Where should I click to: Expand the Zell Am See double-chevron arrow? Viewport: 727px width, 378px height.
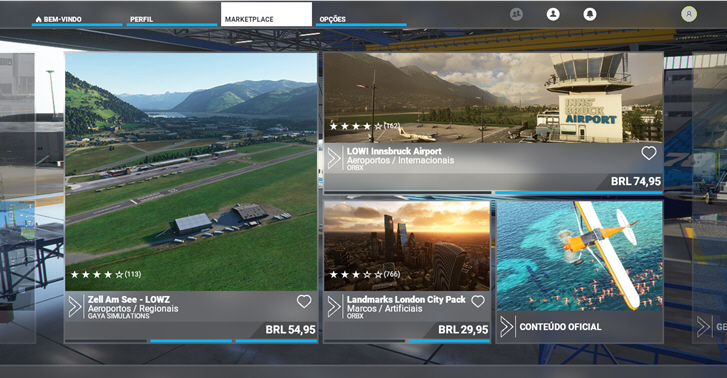click(75, 307)
